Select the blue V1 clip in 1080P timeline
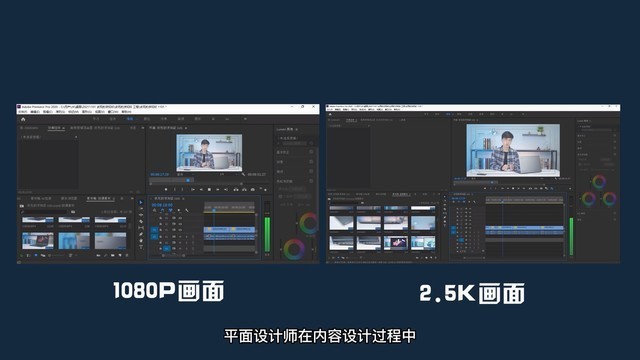Screen dimensions: 640x360 (x=230, y=230)
